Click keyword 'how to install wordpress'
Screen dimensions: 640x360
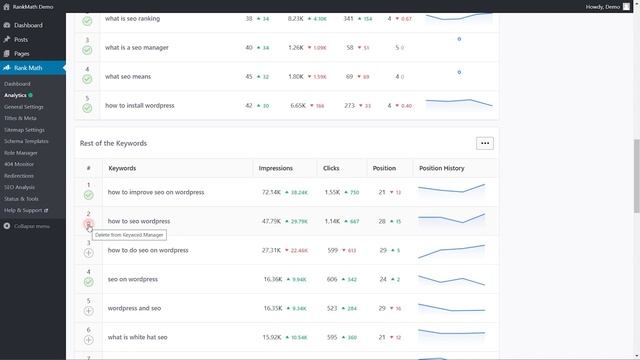(x=140, y=105)
